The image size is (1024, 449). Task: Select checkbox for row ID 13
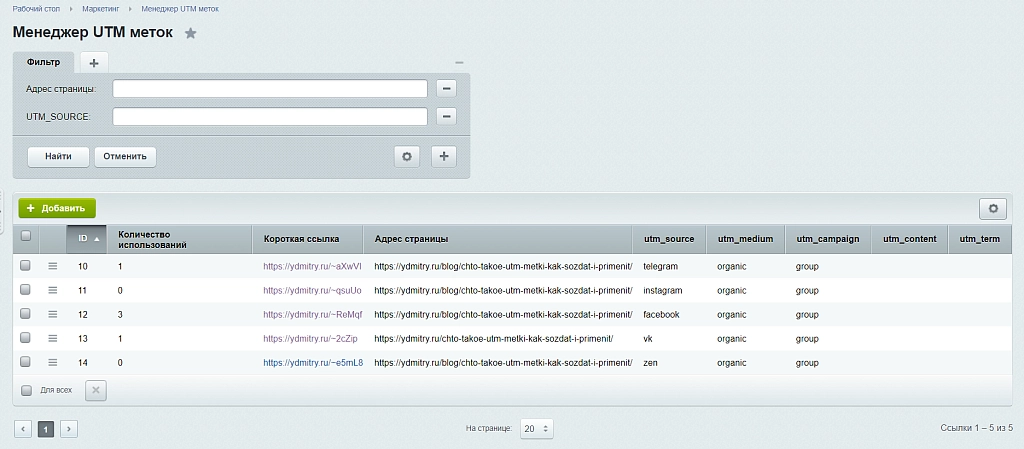click(25, 338)
